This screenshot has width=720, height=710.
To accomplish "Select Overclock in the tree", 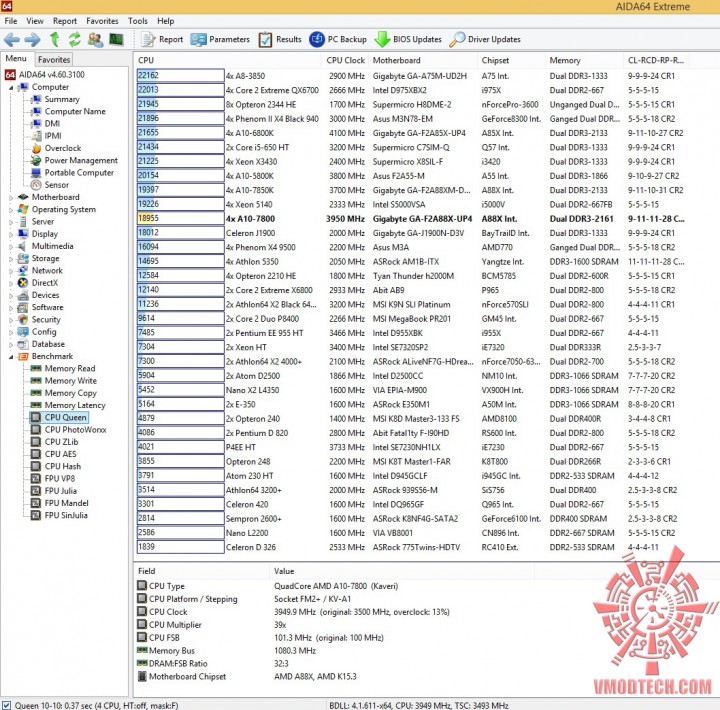I will pyautogui.click(x=62, y=148).
